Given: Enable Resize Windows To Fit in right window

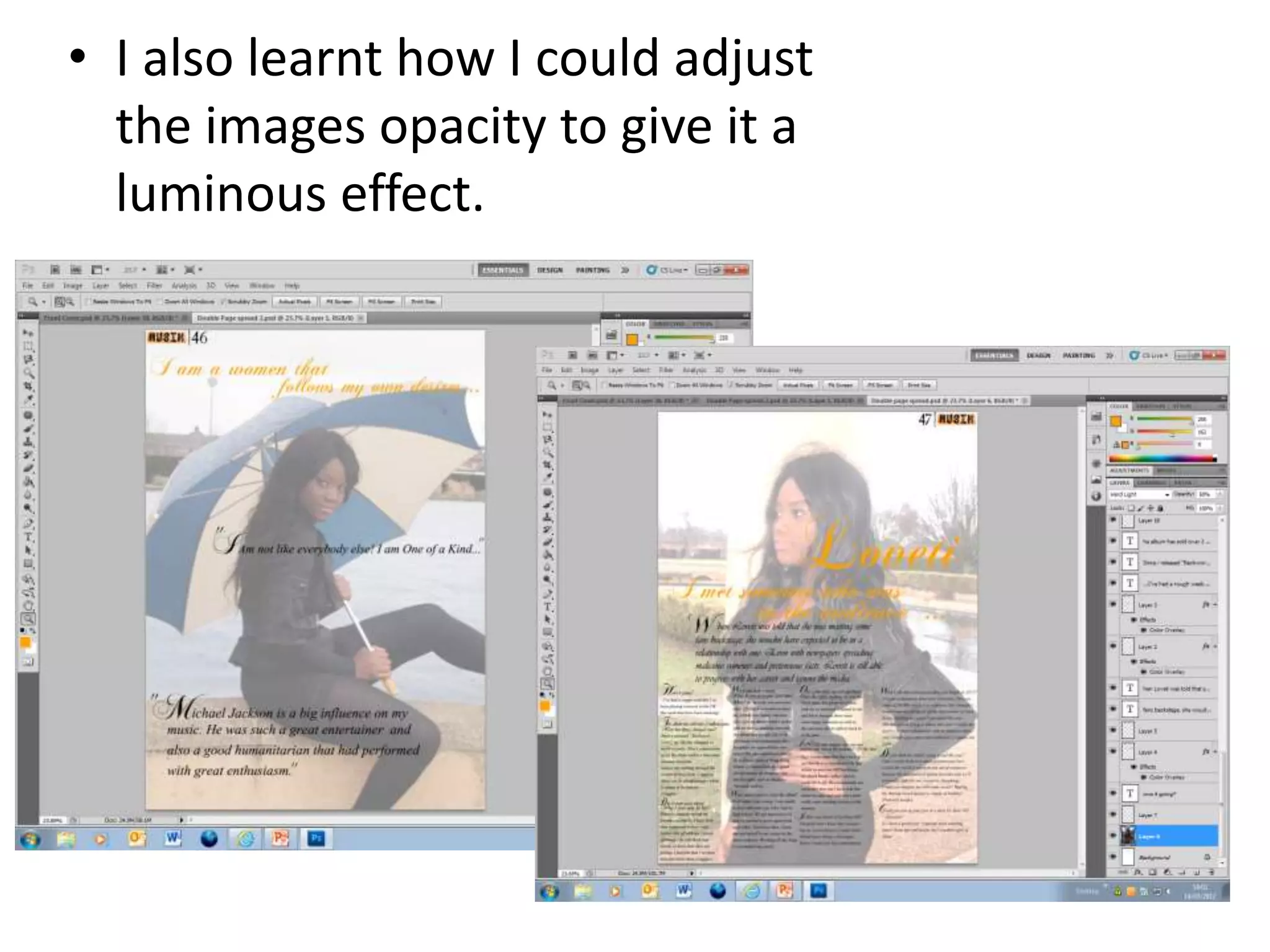Looking at the screenshot, I should [x=604, y=385].
